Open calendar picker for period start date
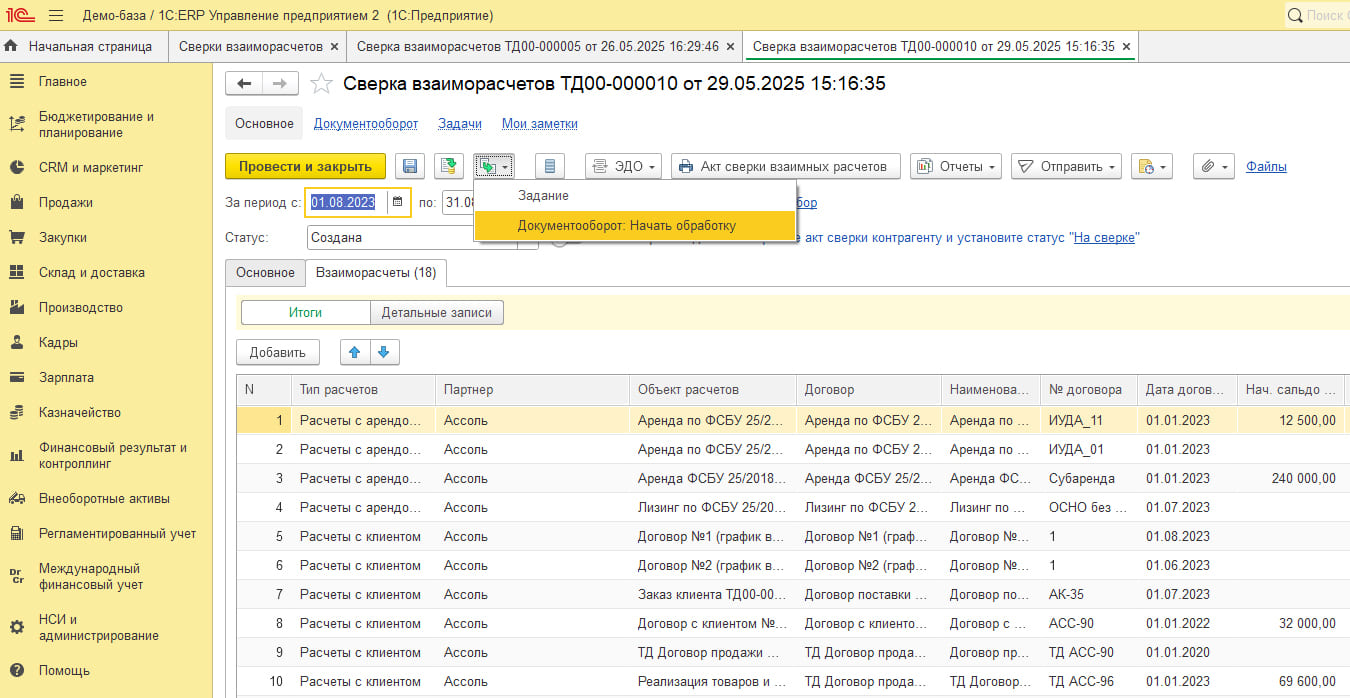This screenshot has height=698, width=1350. (x=397, y=202)
